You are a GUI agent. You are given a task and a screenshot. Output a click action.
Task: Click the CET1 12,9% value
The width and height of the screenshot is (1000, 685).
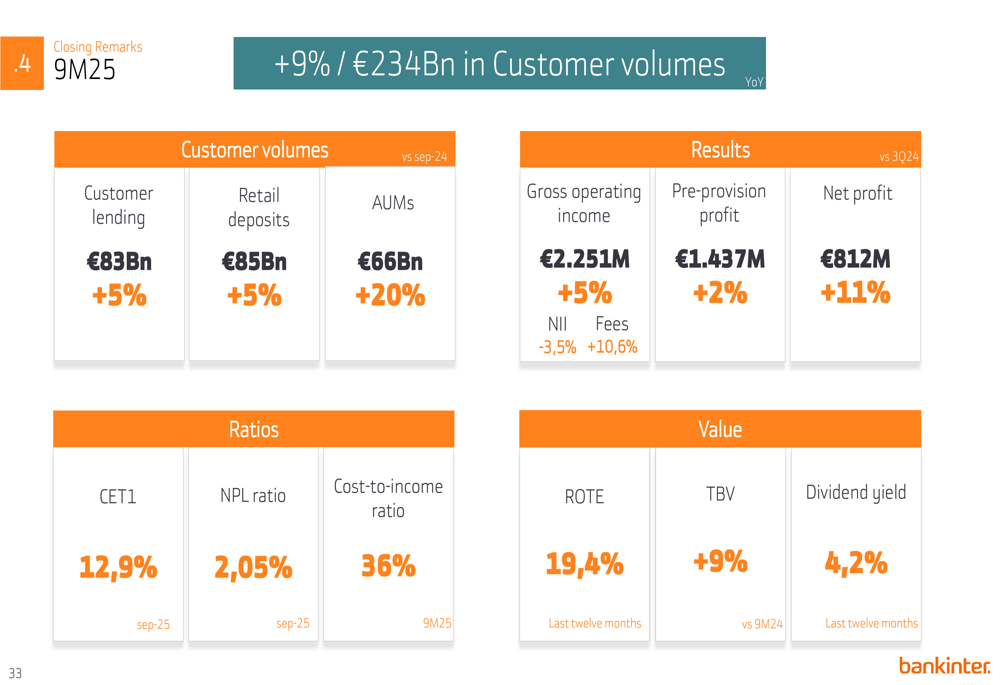[118, 568]
